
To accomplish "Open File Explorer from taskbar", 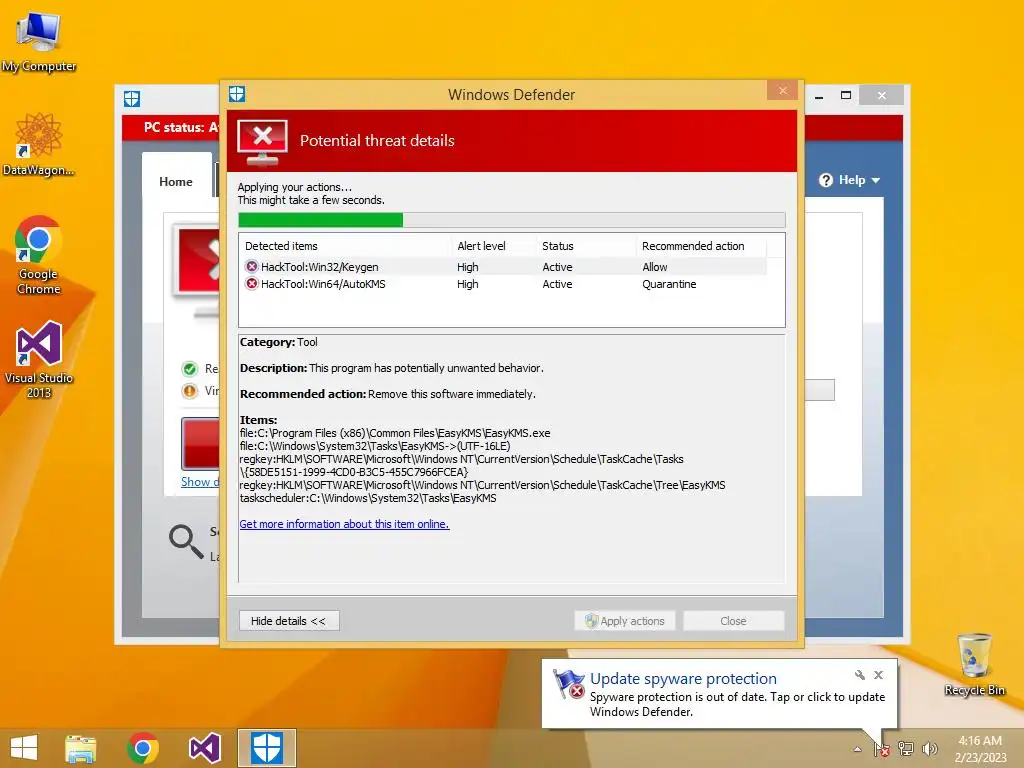I will [x=80, y=748].
